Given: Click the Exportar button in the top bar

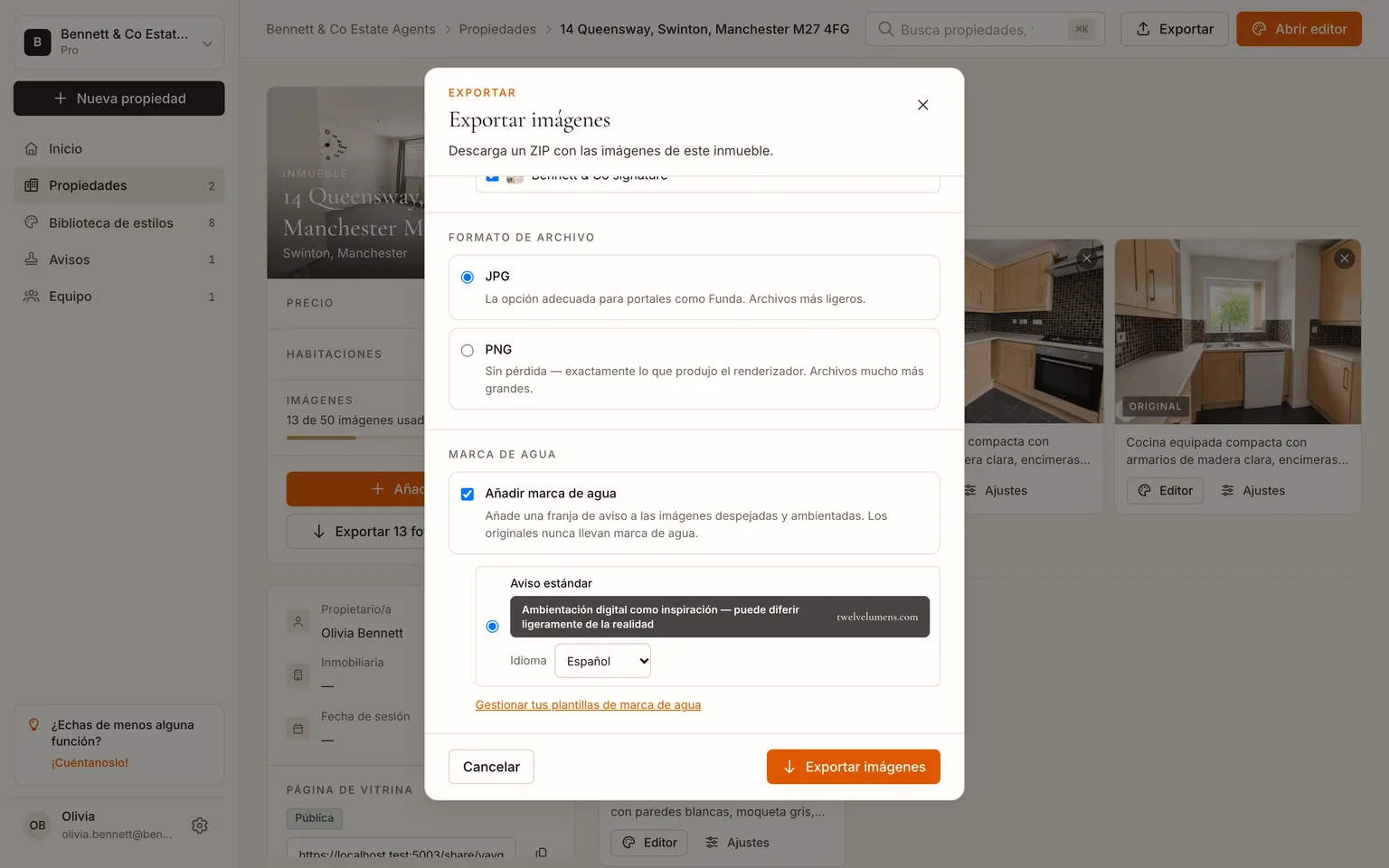Looking at the screenshot, I should [x=1175, y=30].
